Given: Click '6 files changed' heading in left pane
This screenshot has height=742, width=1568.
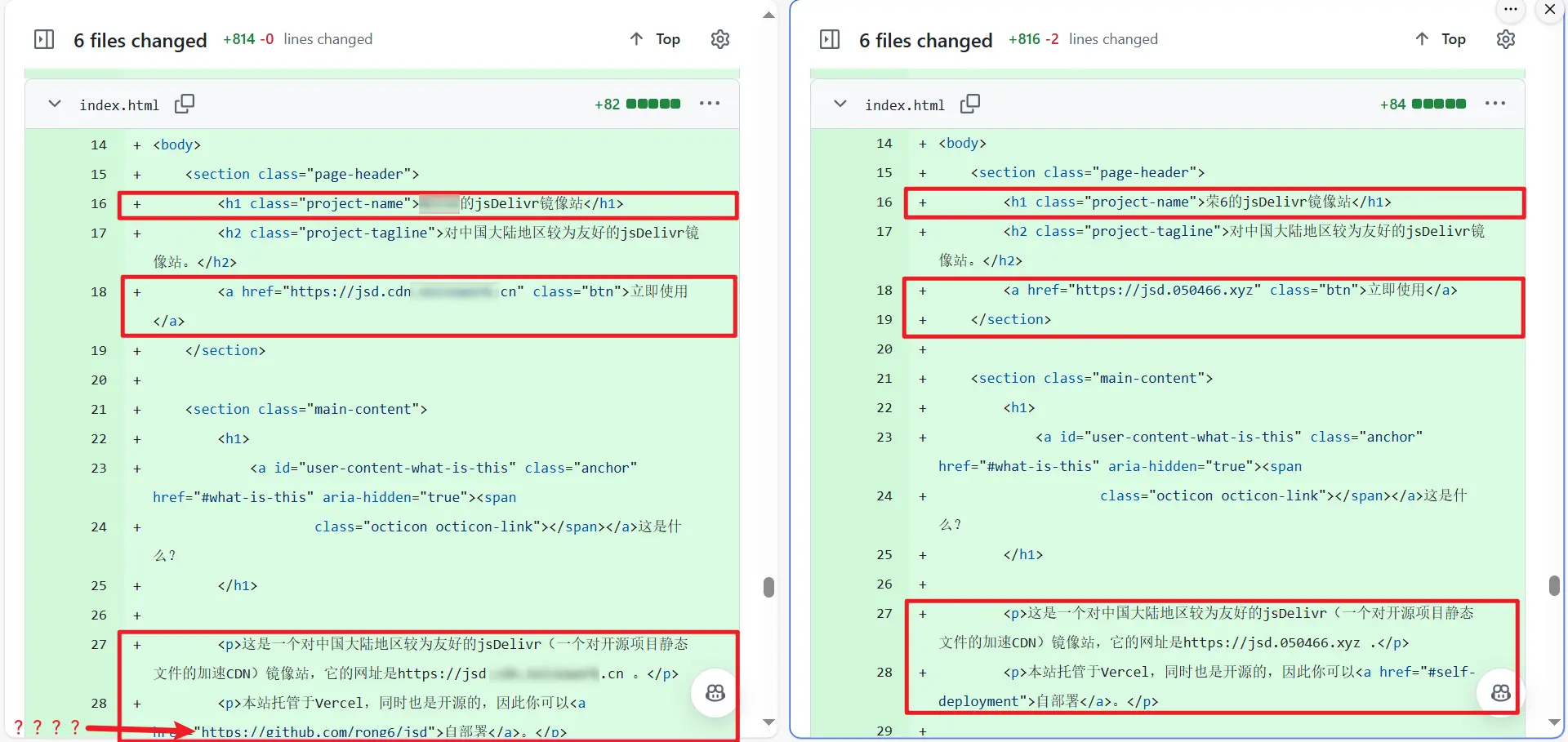Looking at the screenshot, I should point(140,40).
